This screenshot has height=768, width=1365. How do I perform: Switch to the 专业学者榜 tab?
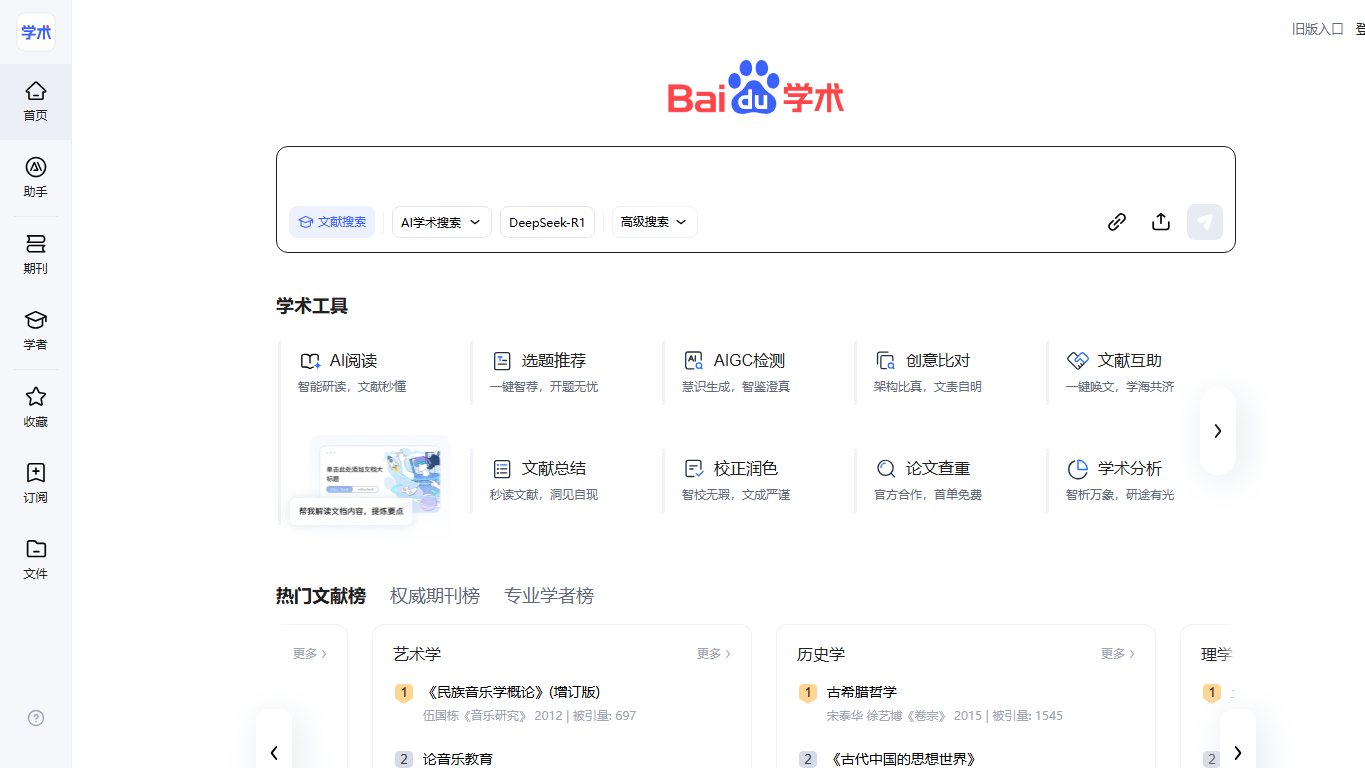(549, 596)
